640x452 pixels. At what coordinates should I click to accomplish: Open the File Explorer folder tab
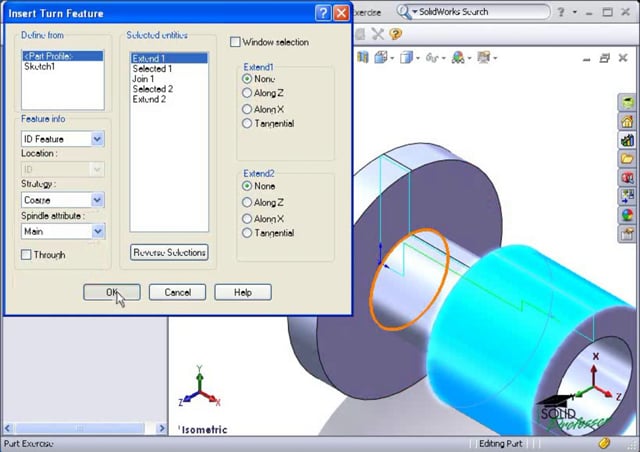[627, 158]
